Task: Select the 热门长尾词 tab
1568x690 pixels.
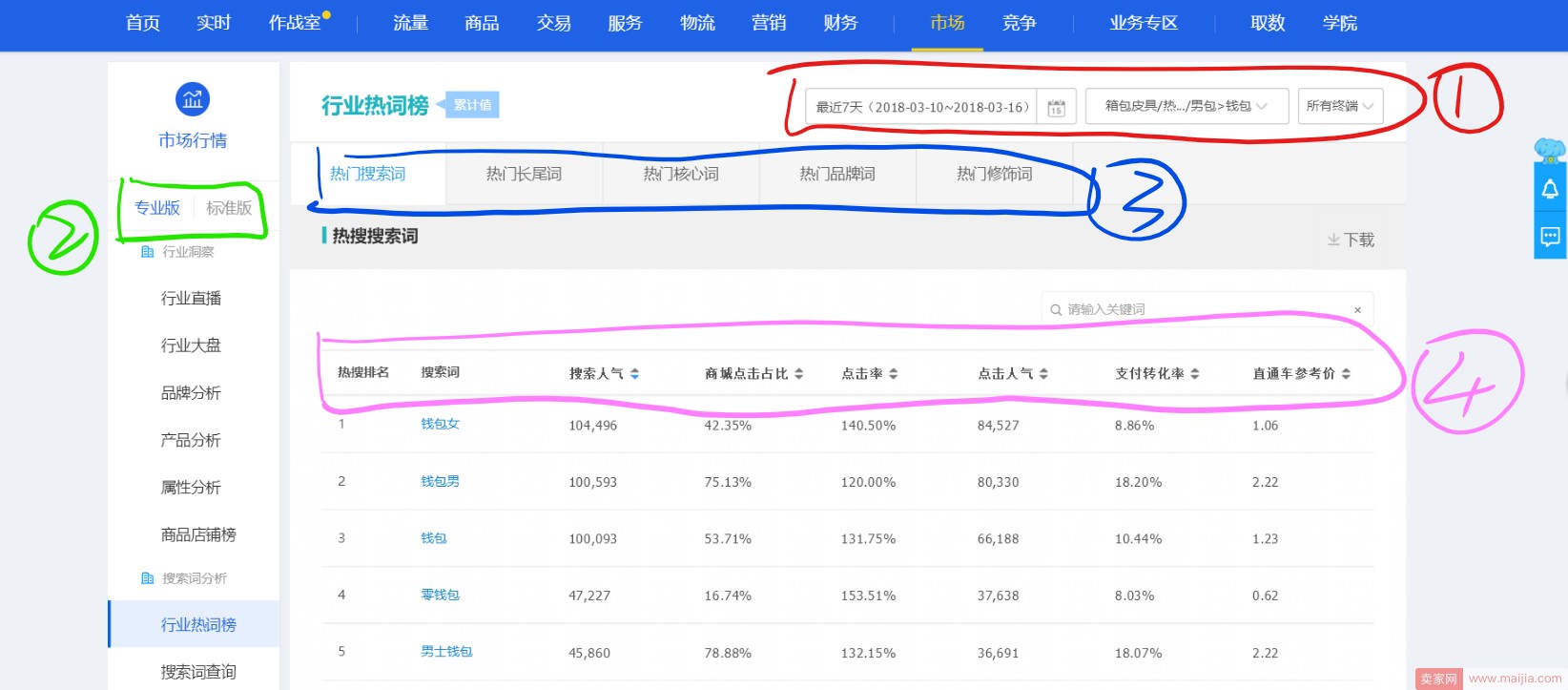Action: [x=524, y=174]
